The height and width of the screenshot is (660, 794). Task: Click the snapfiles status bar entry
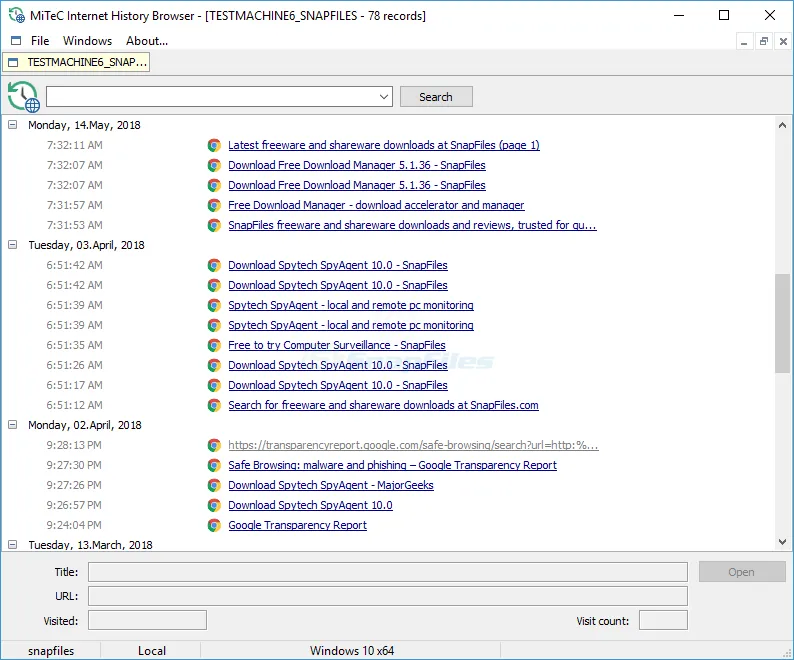tap(51, 651)
